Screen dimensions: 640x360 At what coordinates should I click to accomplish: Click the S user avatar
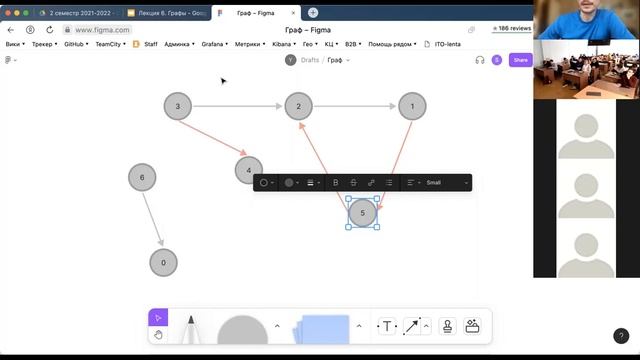tap(497, 60)
